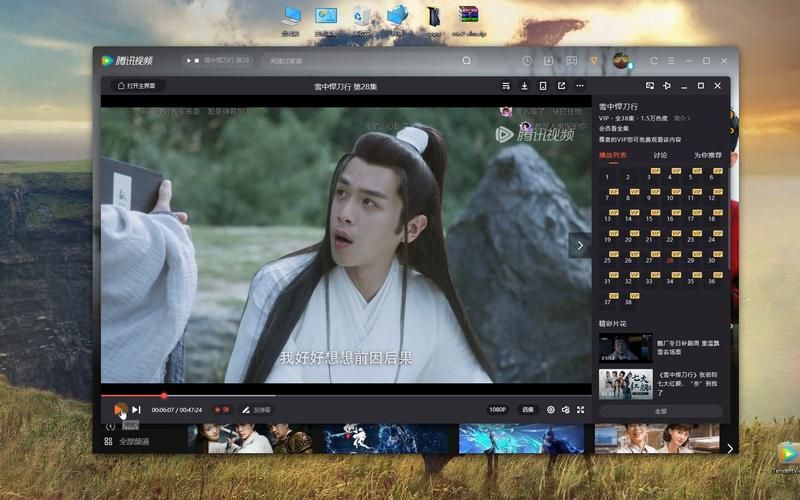Open the Recycle Bin desktop icon
The image size is (800, 500).
(x=362, y=21)
